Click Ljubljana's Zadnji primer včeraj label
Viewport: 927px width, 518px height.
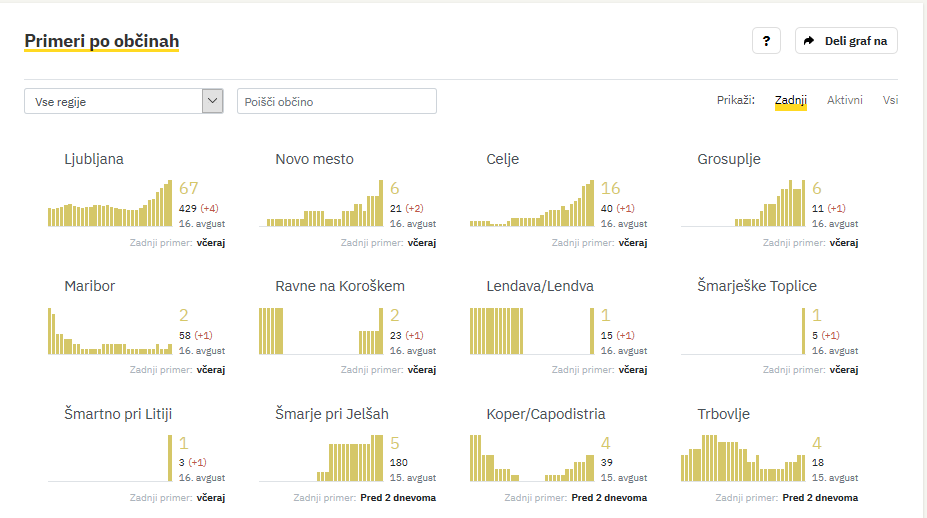coord(177,242)
